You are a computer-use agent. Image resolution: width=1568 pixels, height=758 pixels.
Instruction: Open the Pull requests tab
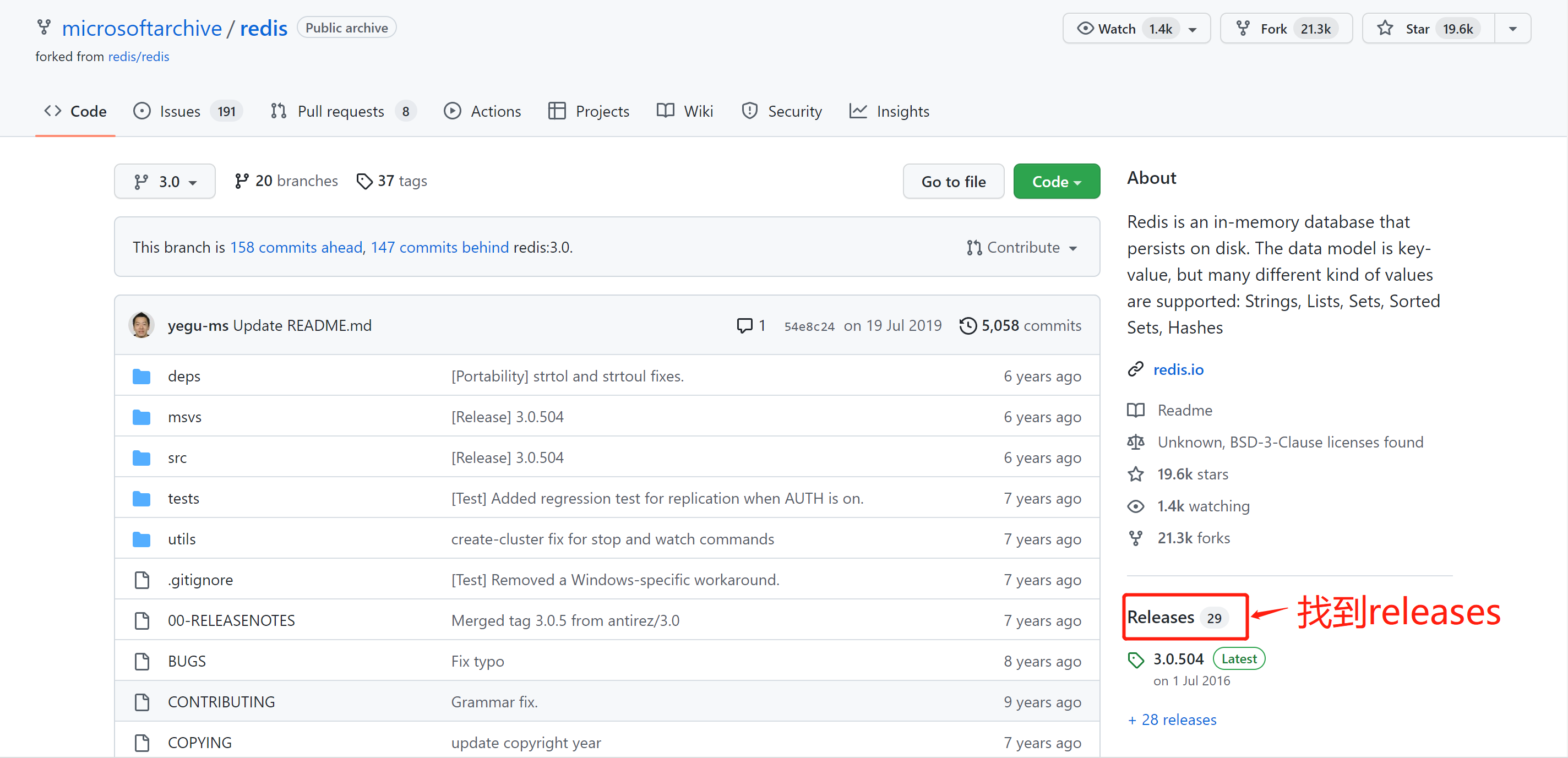[x=342, y=111]
